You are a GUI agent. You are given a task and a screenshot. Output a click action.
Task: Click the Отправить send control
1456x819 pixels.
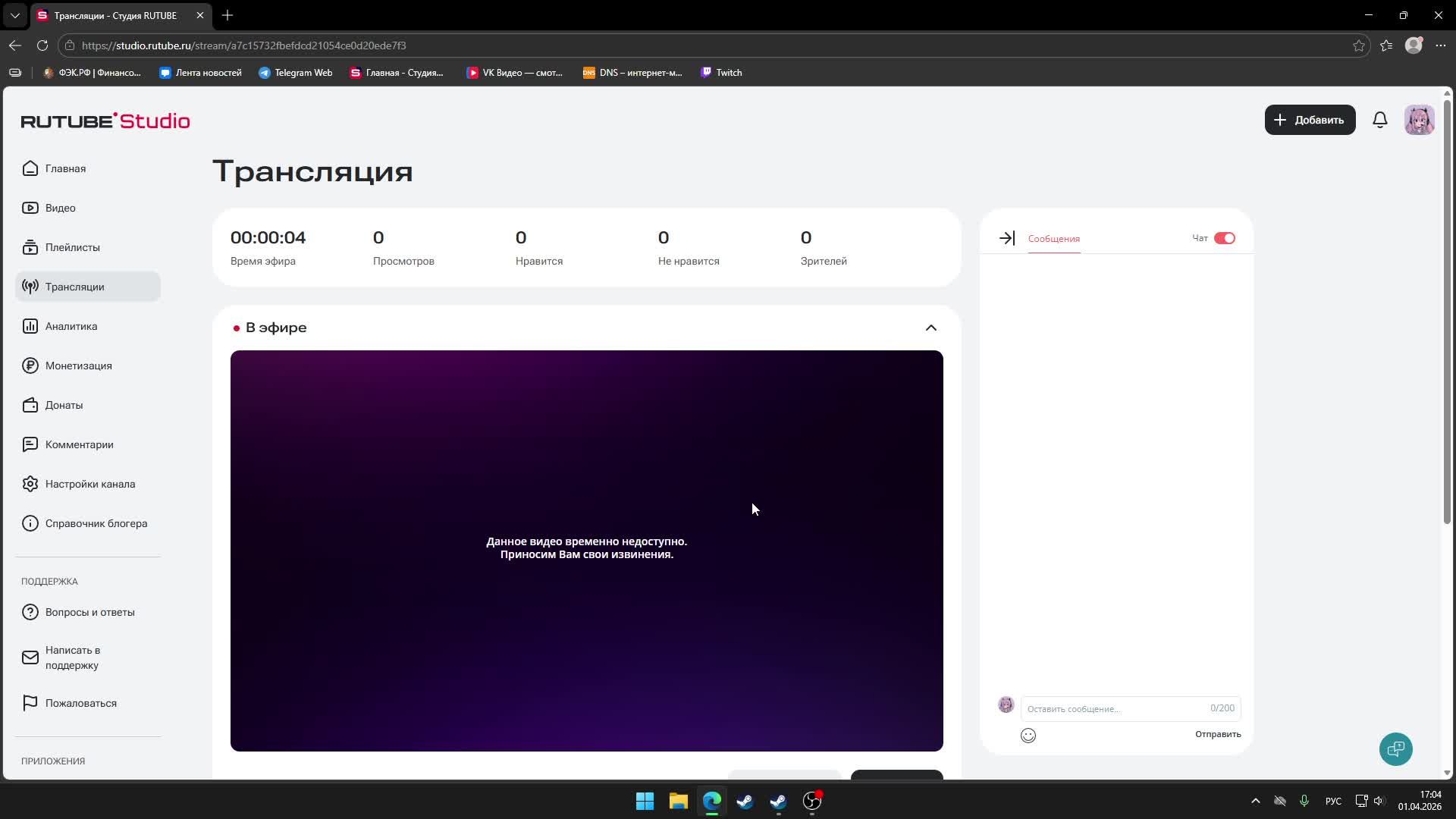pos(1217,734)
